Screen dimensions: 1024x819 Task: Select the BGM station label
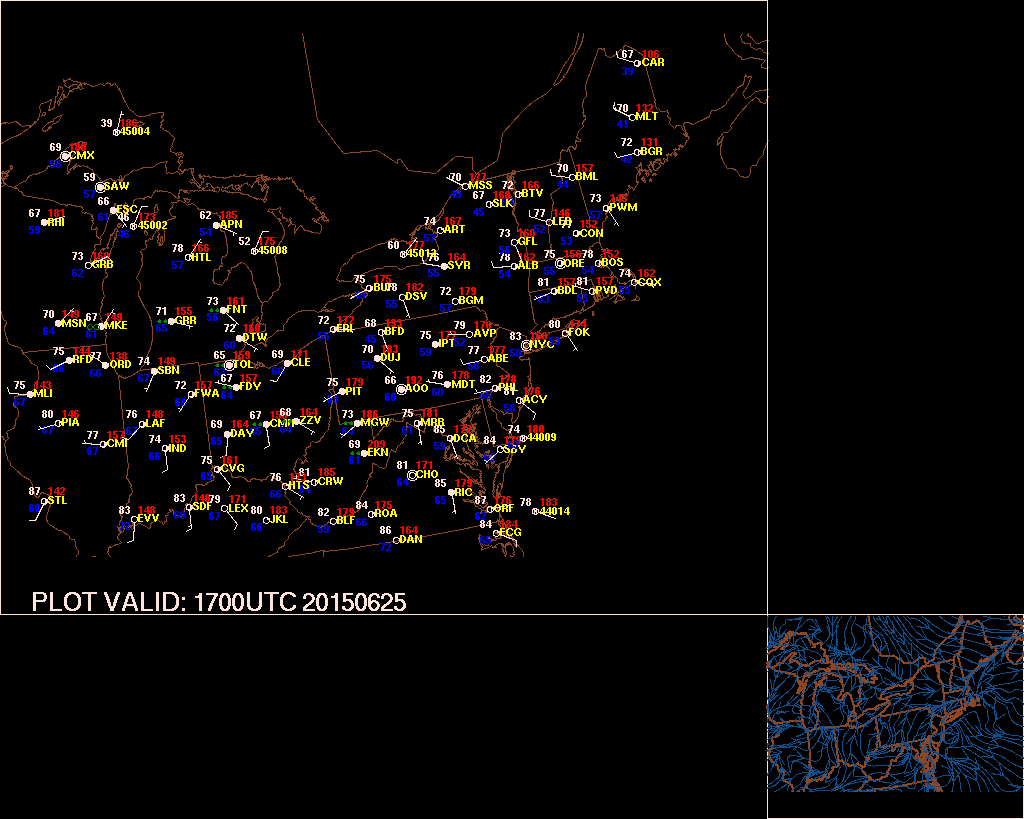[x=470, y=300]
